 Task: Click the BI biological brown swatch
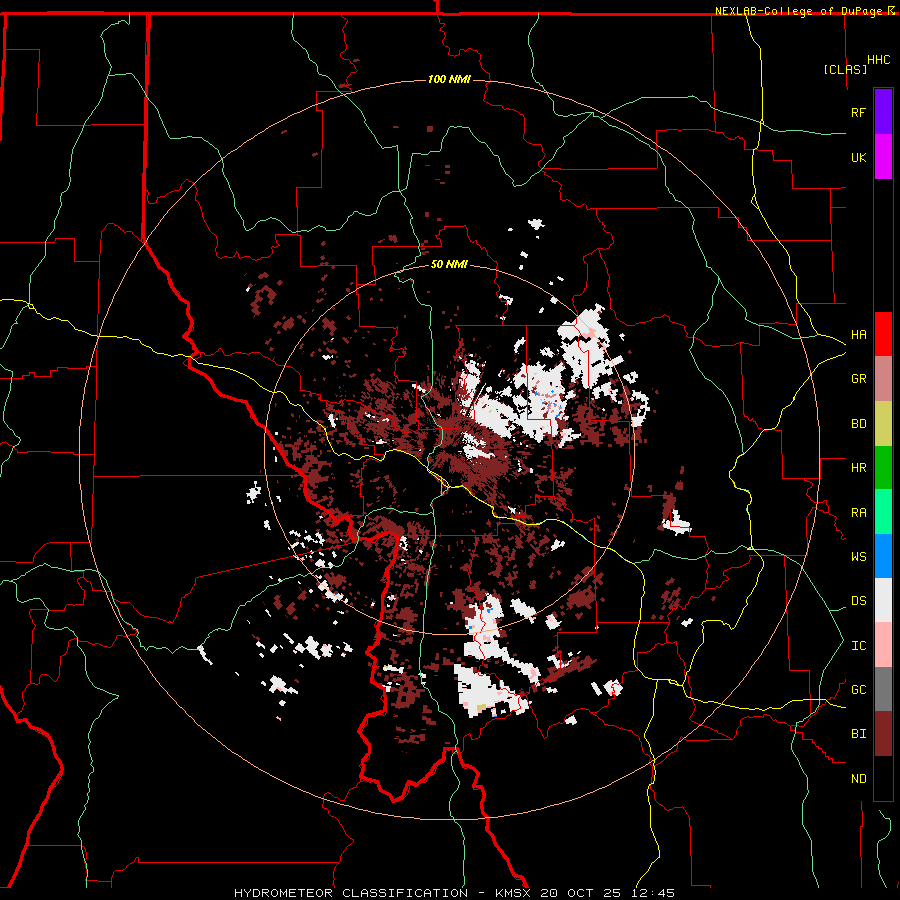tap(883, 734)
